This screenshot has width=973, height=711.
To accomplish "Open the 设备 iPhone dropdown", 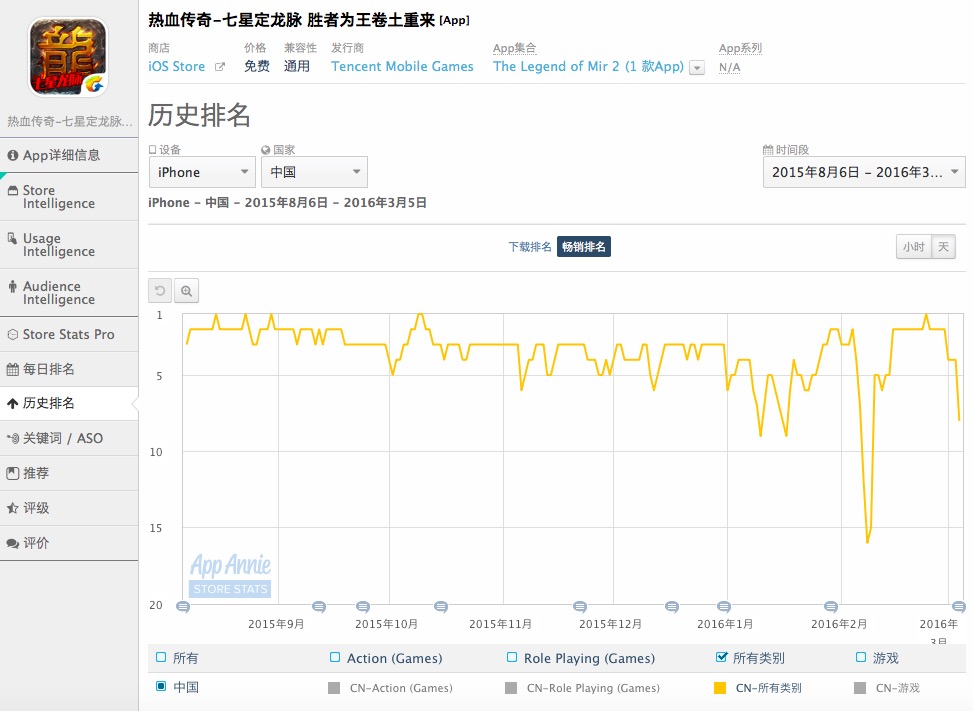I will click(202, 172).
